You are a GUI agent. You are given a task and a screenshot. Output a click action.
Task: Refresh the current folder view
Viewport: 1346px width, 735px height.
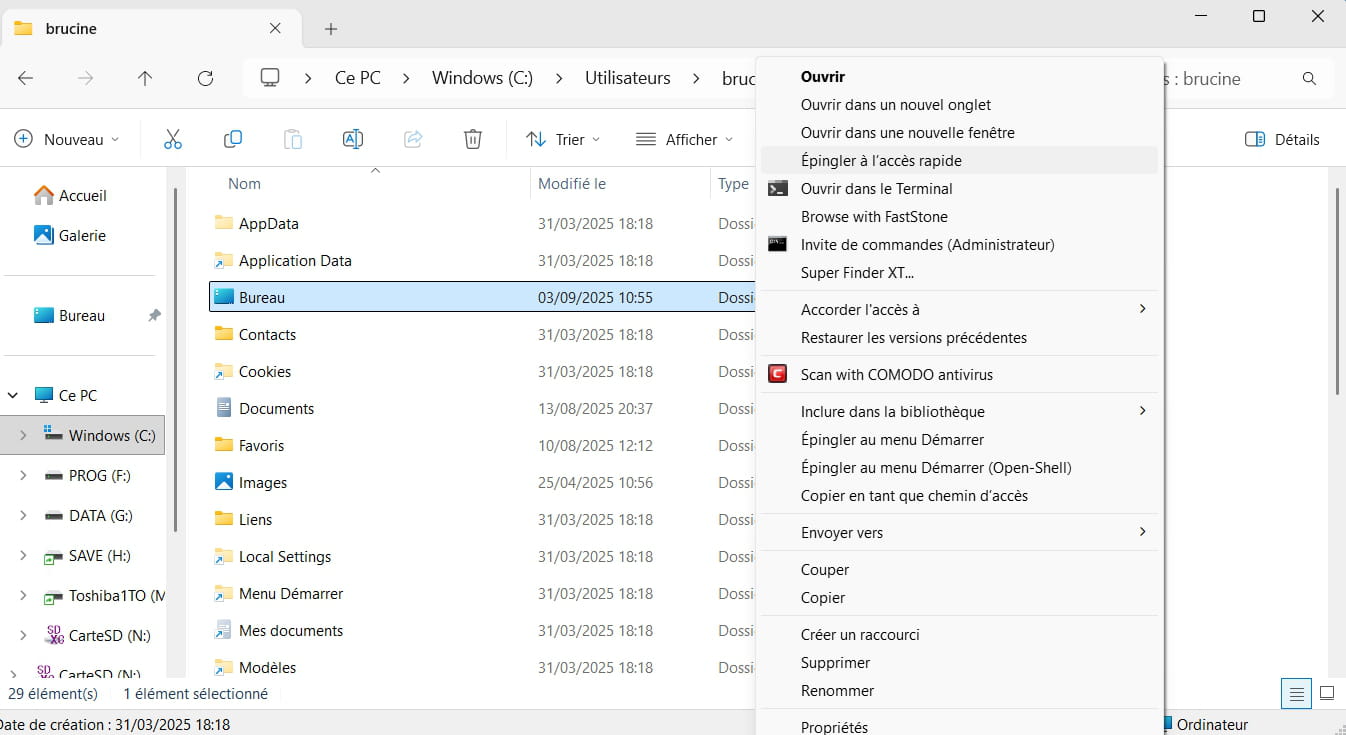[205, 78]
